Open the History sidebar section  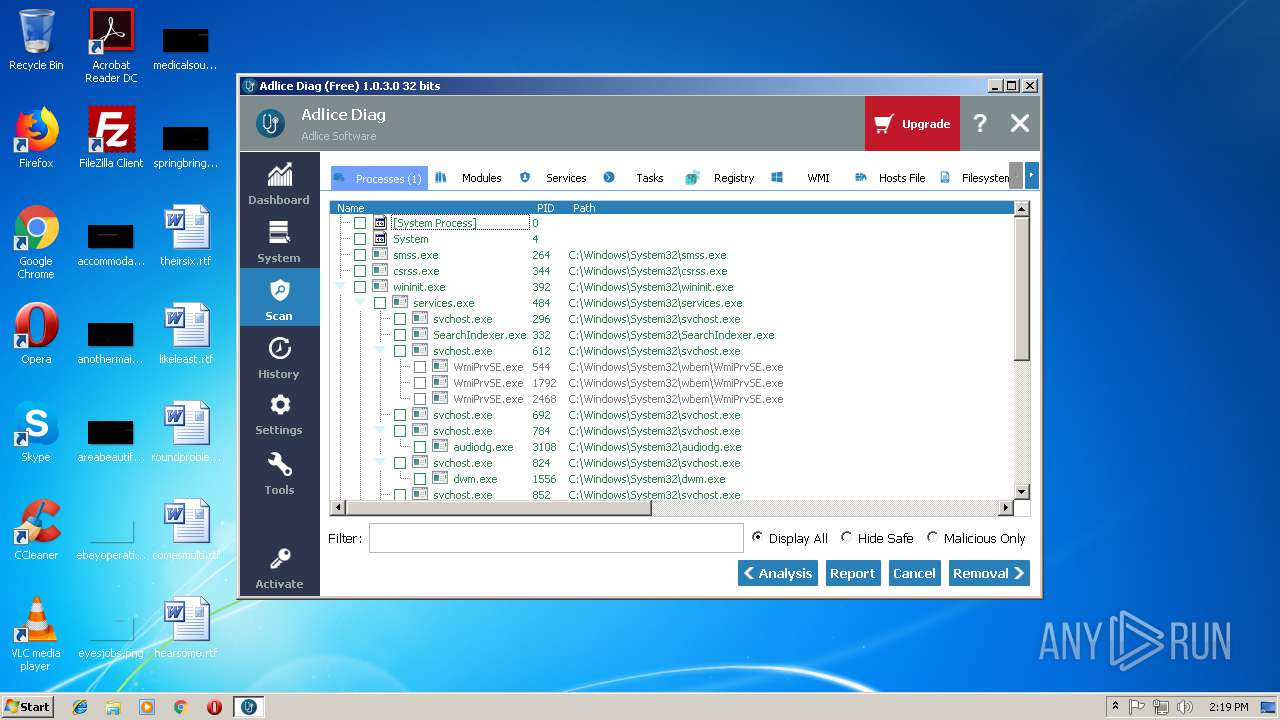point(279,357)
